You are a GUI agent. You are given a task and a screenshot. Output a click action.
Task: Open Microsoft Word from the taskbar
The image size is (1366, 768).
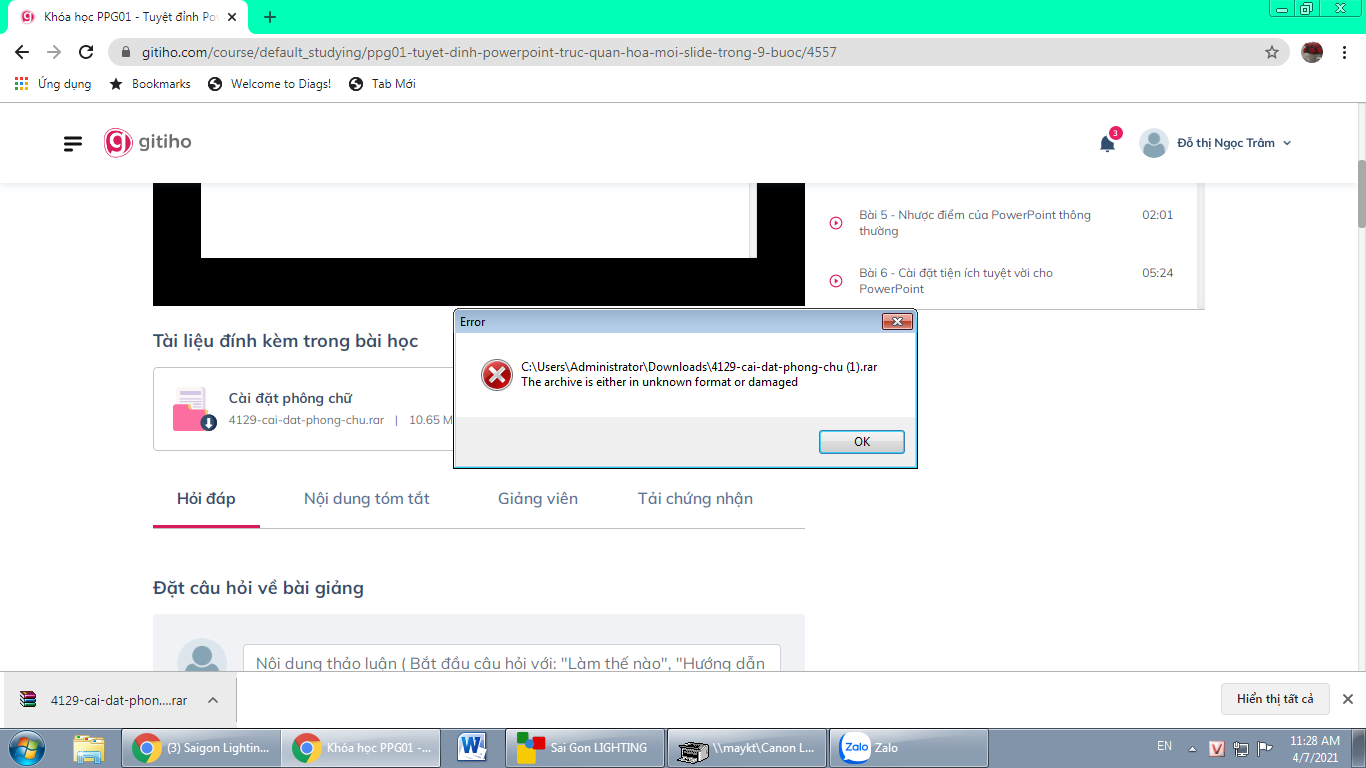click(x=471, y=748)
